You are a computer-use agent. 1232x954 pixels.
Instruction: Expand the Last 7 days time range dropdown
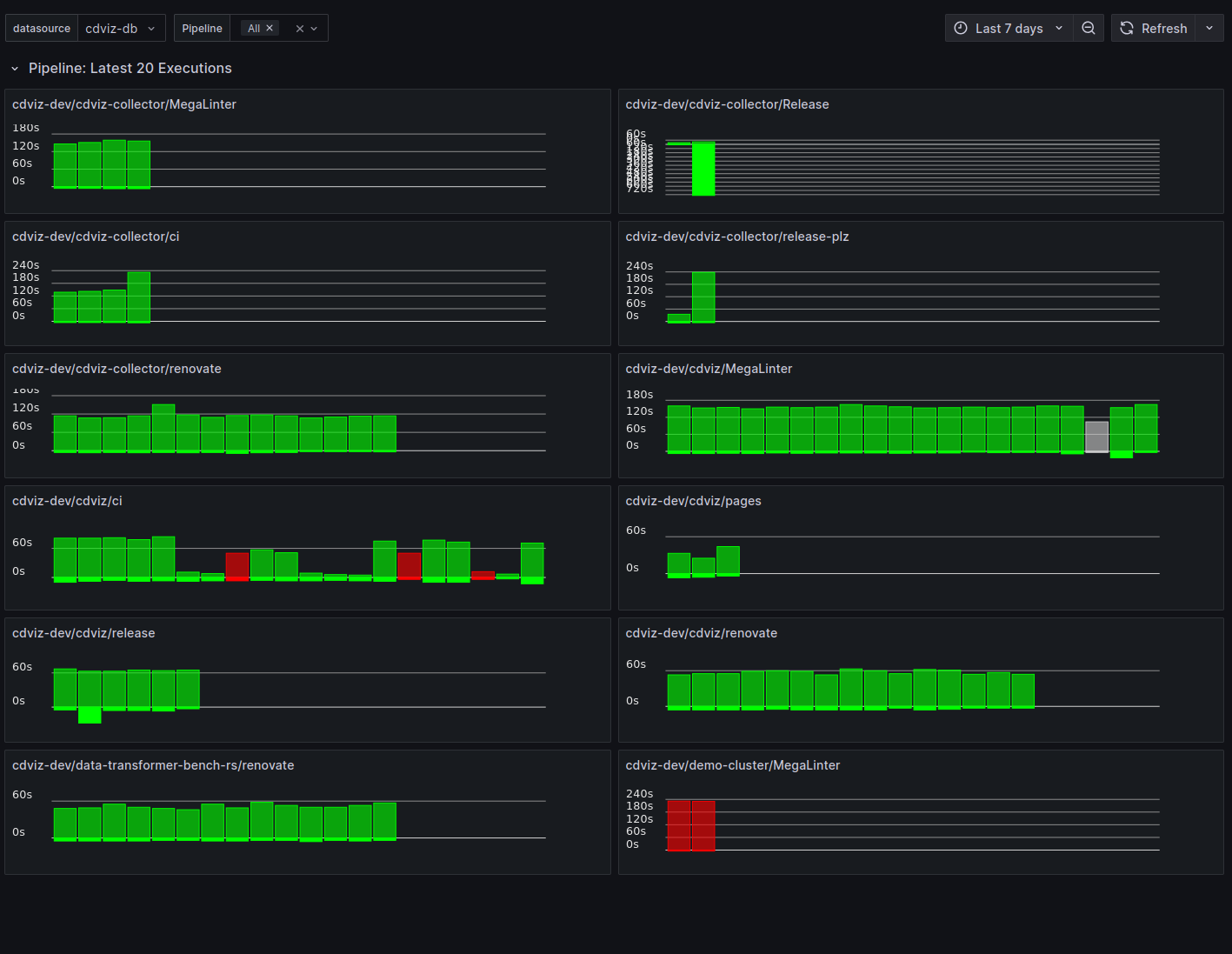(x=1059, y=28)
